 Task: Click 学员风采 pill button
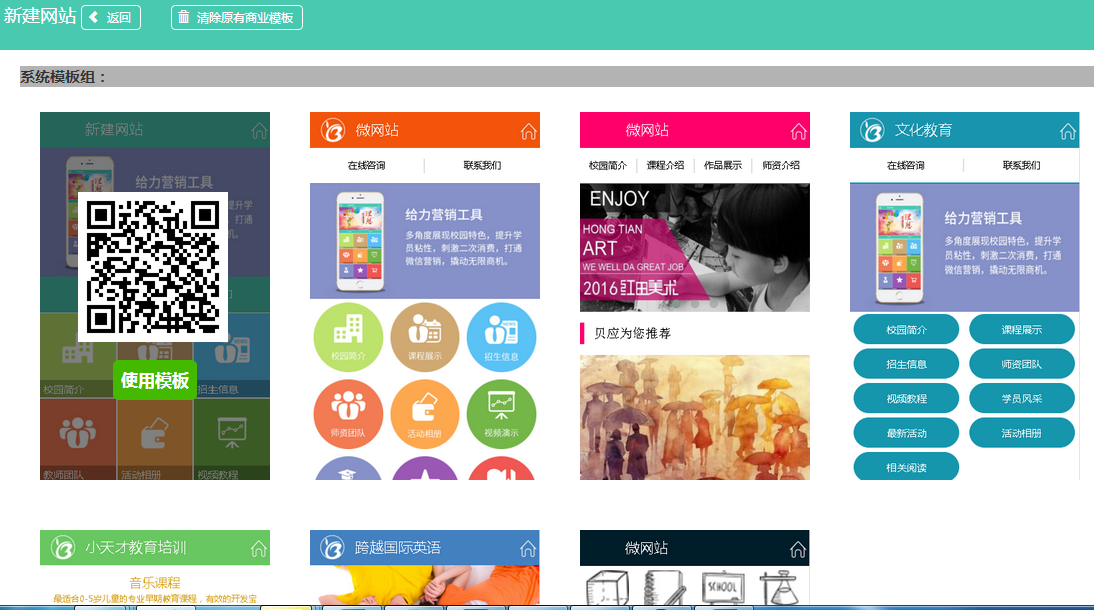pos(1022,398)
